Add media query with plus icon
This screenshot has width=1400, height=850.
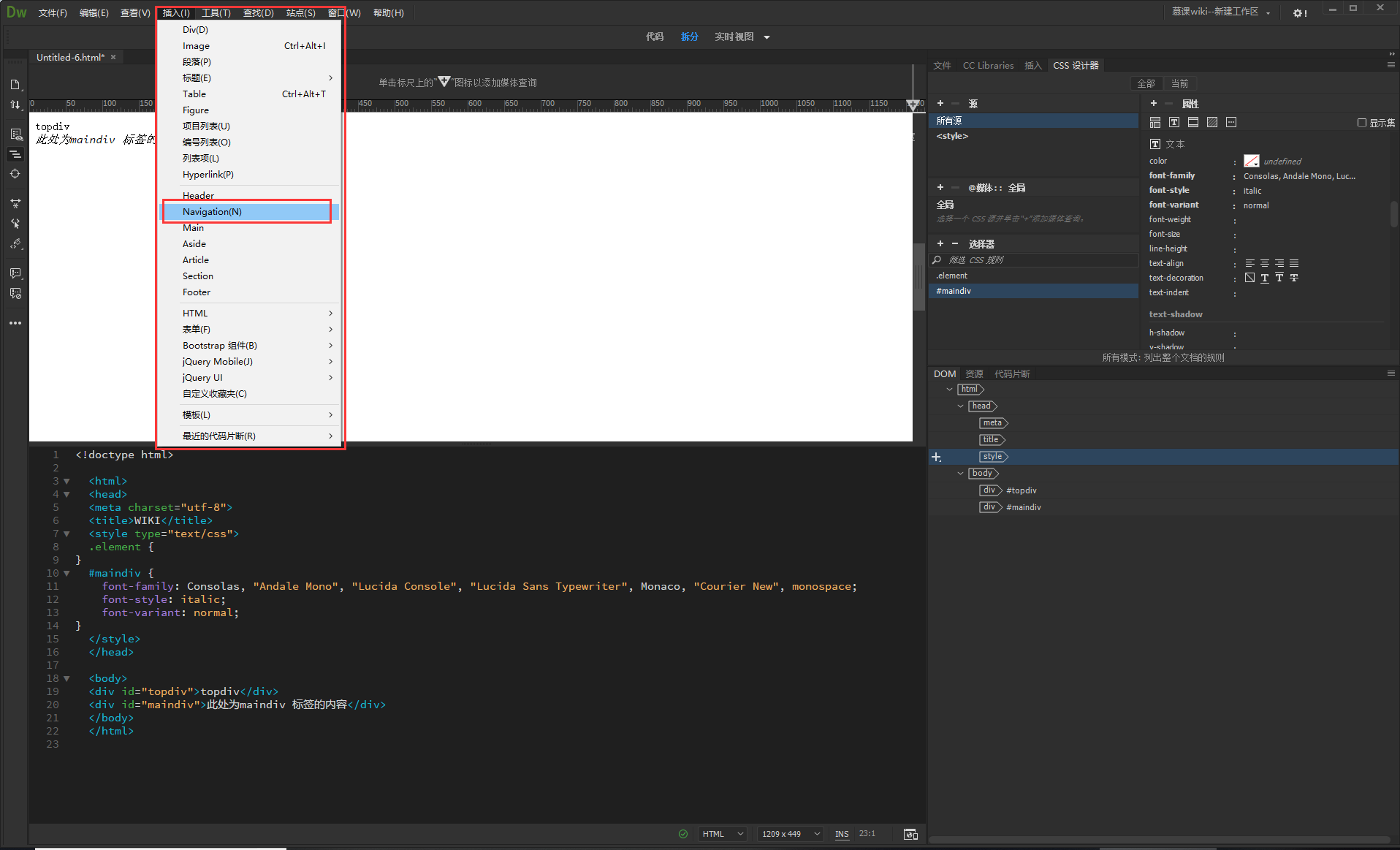(940, 188)
